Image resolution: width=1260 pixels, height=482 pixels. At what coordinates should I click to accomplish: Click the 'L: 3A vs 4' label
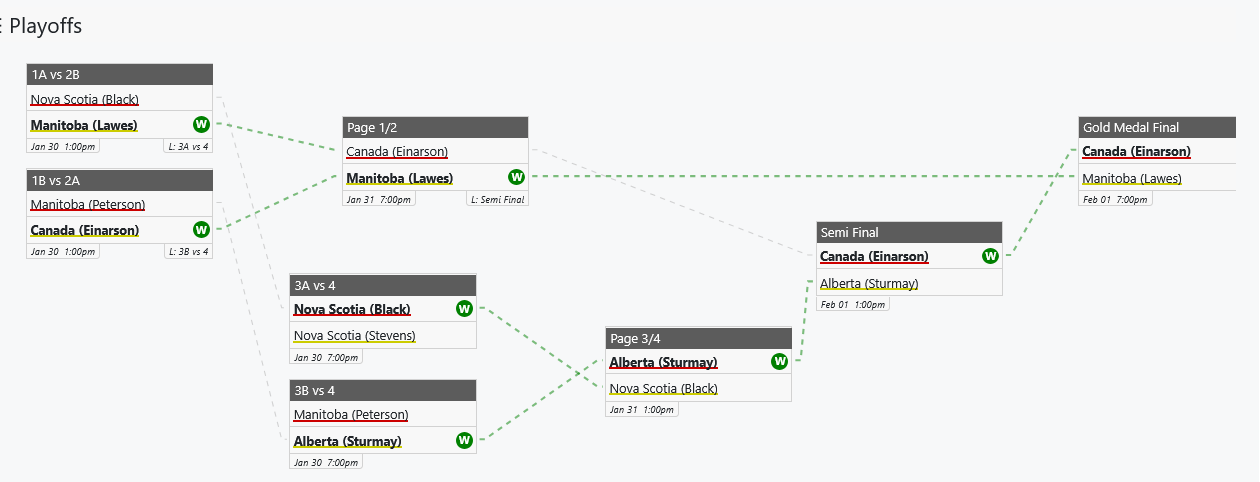click(x=187, y=146)
